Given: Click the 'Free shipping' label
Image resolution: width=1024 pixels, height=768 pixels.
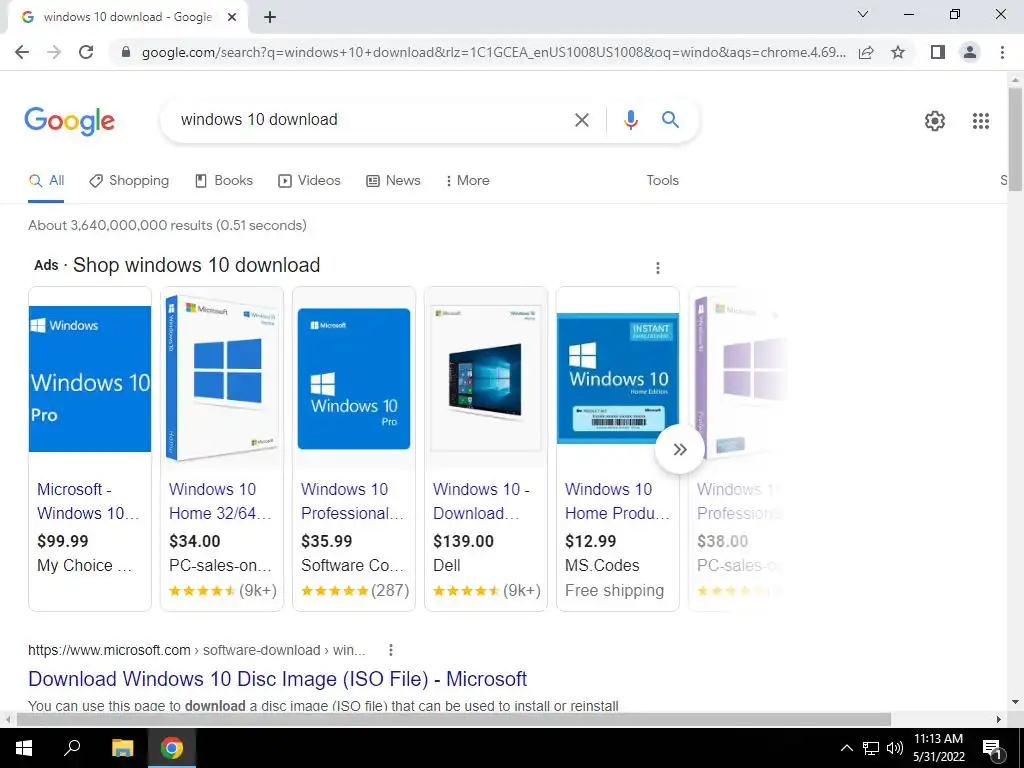Looking at the screenshot, I should [x=615, y=590].
